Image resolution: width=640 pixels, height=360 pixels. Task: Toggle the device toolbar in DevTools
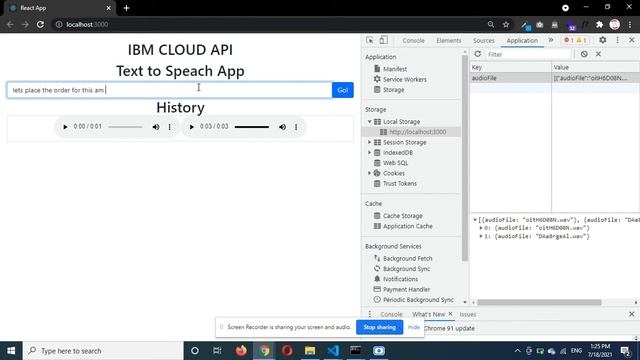click(x=383, y=40)
